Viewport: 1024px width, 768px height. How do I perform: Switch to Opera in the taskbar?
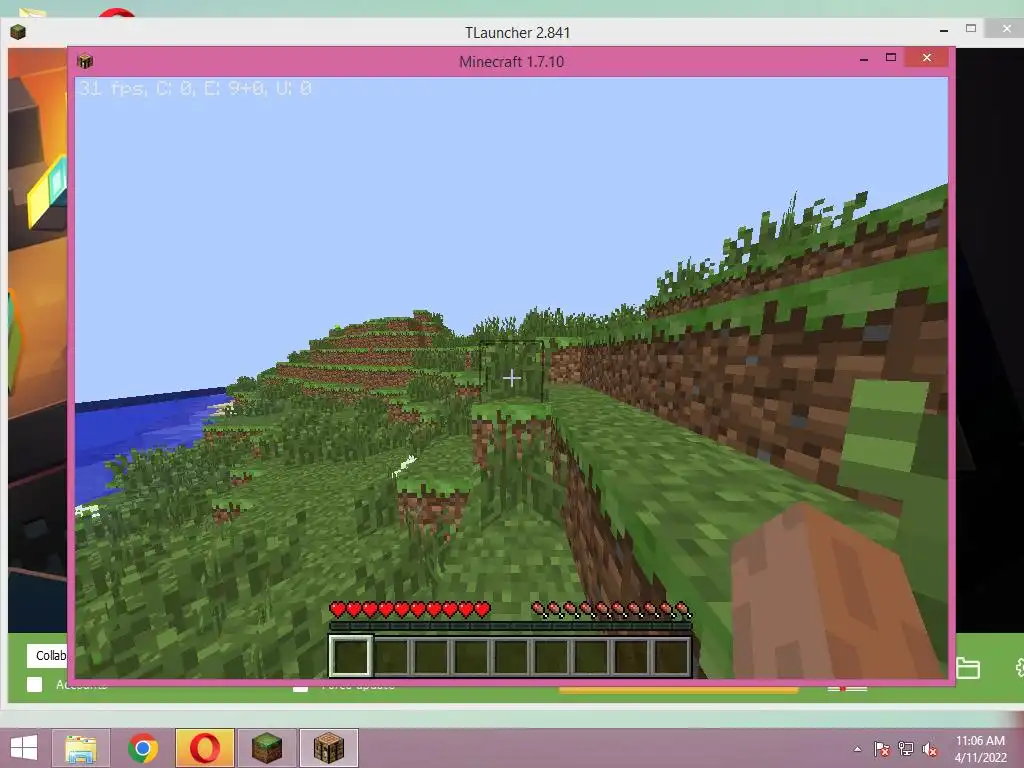204,748
